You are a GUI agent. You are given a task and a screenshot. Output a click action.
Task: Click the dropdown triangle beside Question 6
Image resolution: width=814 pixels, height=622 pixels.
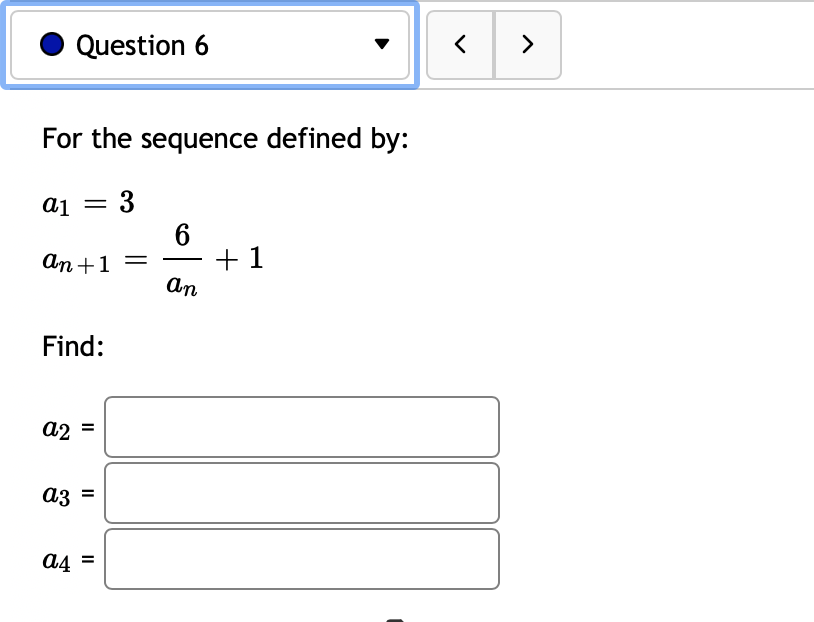pyautogui.click(x=381, y=44)
